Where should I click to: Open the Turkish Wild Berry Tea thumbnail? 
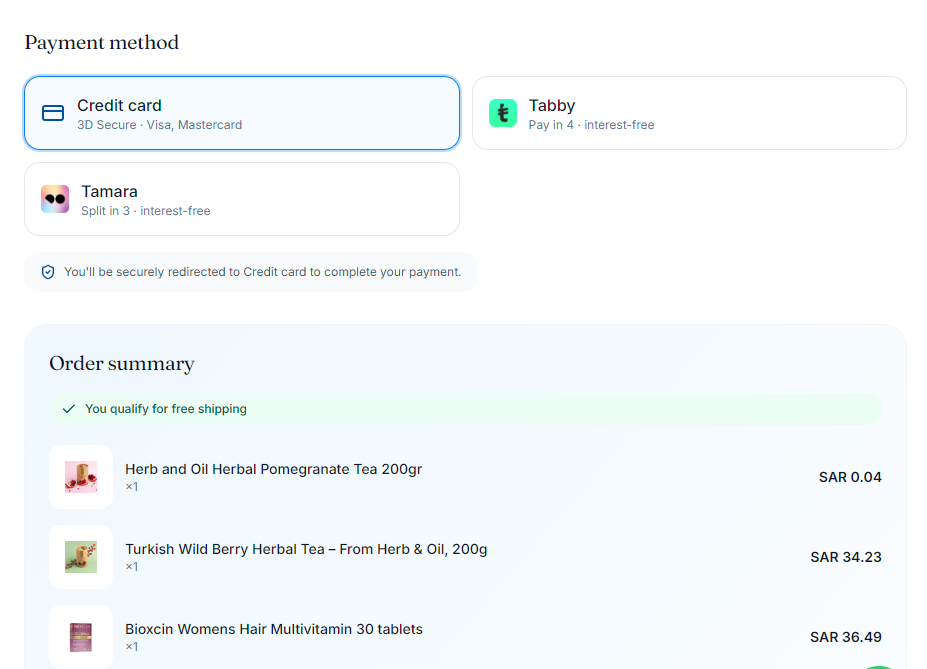click(x=81, y=557)
